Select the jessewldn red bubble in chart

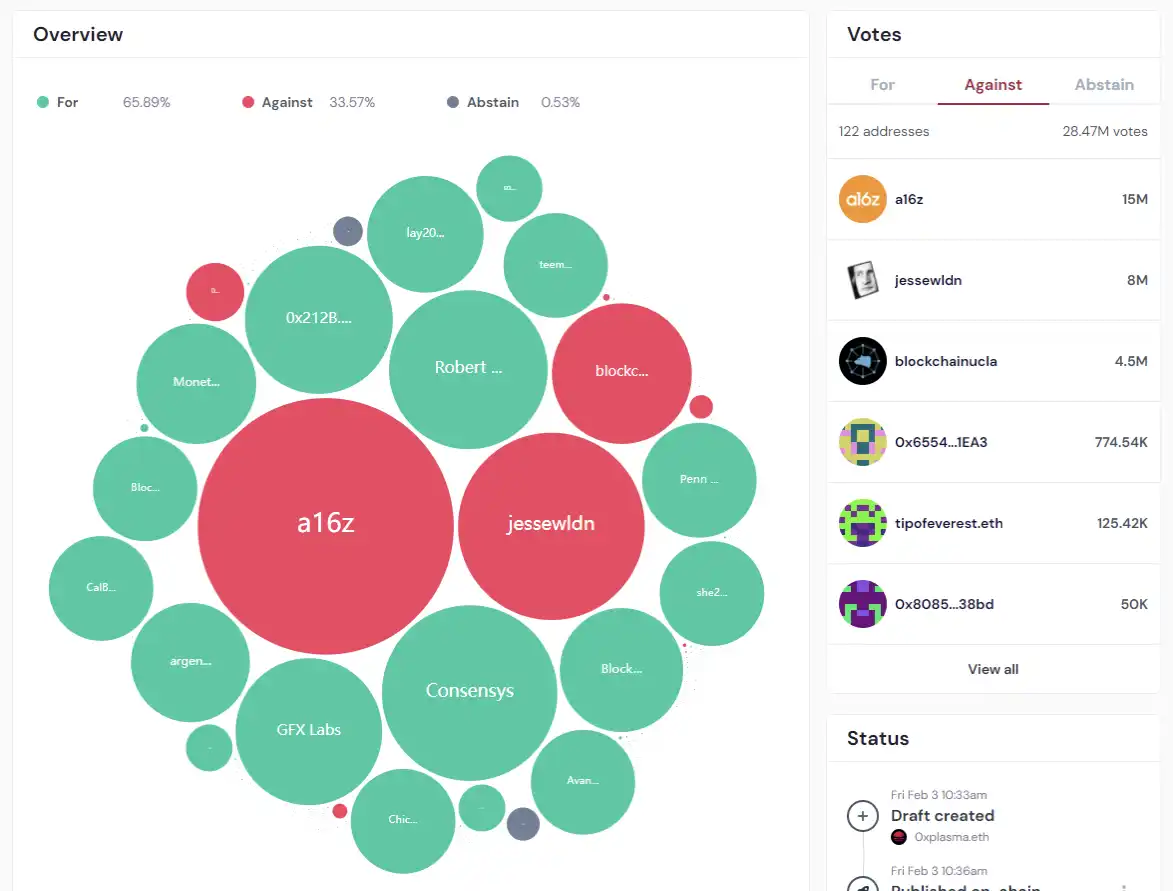coord(550,525)
